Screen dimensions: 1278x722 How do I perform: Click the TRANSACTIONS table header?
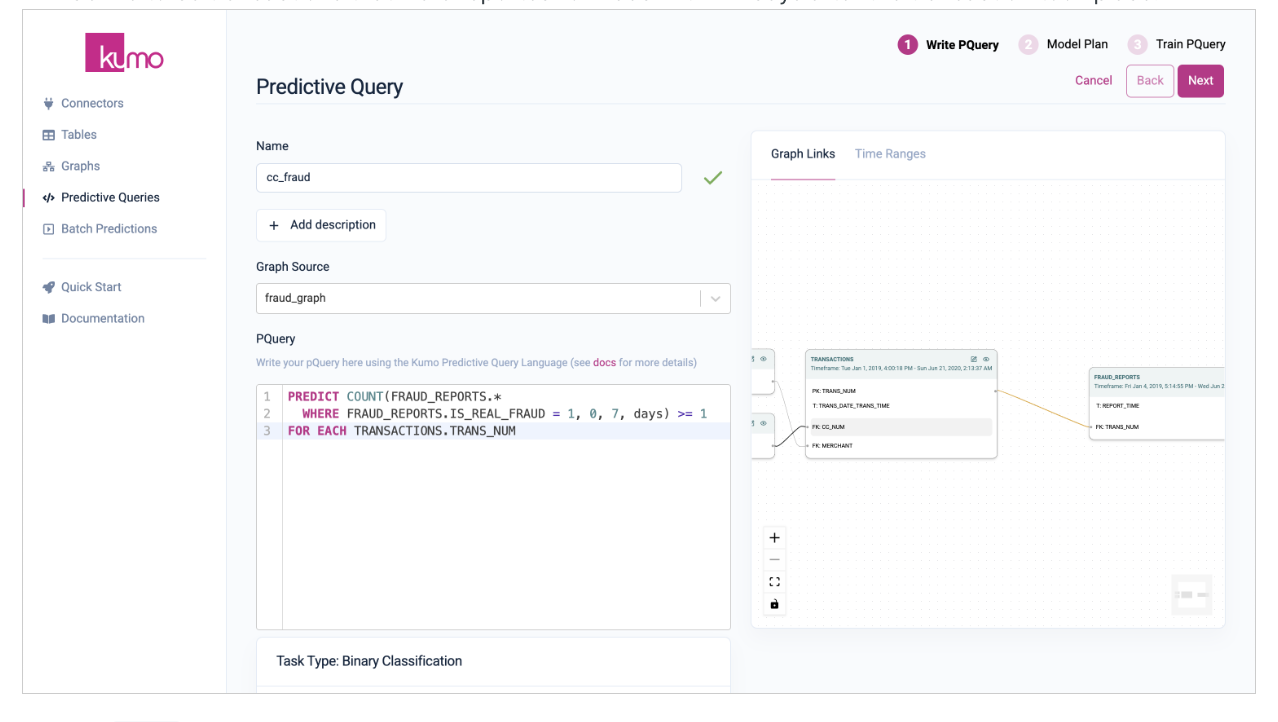pyautogui.click(x=901, y=363)
